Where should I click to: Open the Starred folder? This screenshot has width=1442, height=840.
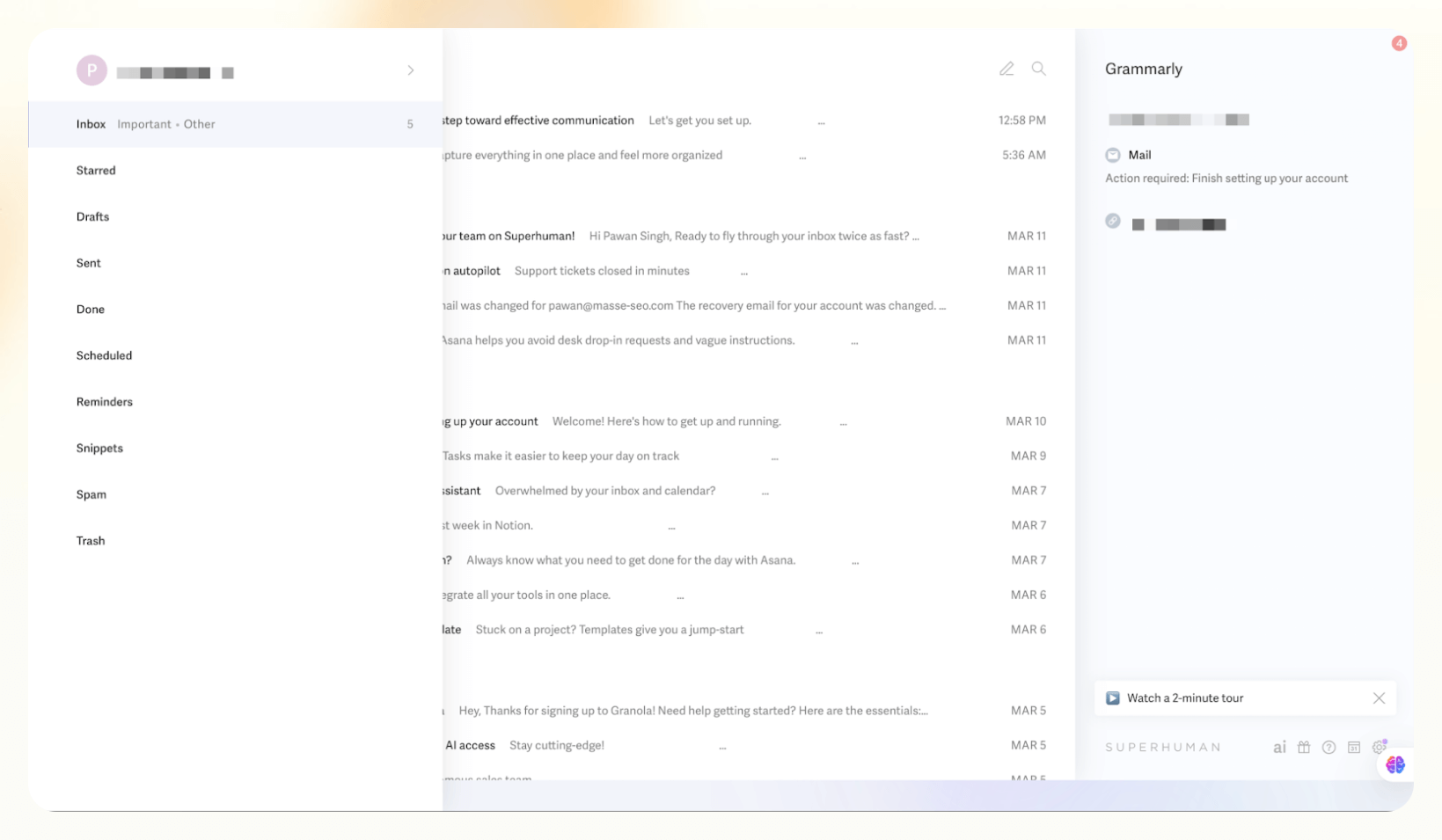96,171
